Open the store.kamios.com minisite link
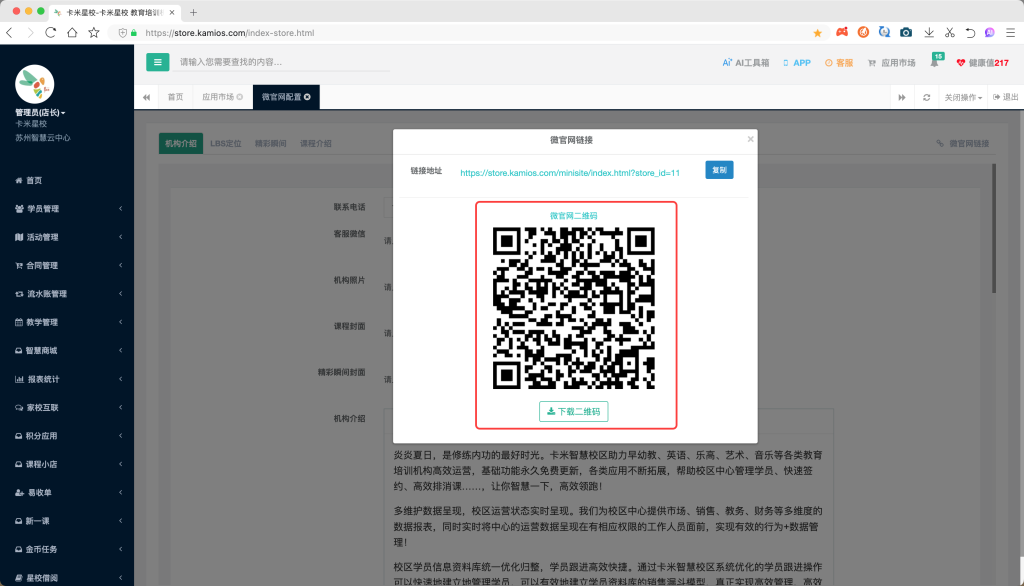This screenshot has width=1024, height=586. click(x=570, y=172)
